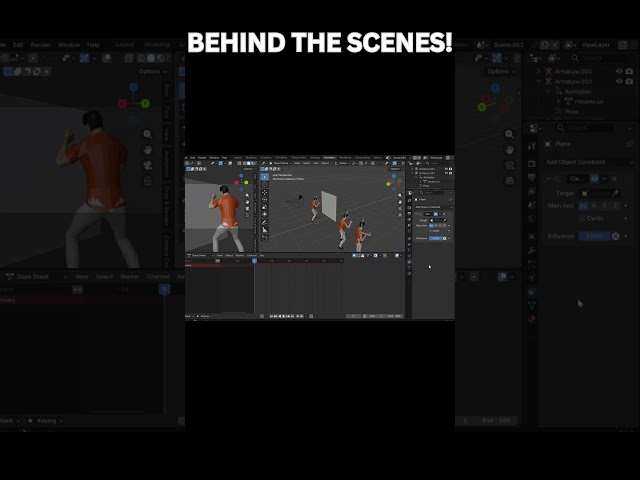Open Dope Sheet editor mode dropdown in dimmed backdrop
The width and height of the screenshot is (640, 480).
(36, 277)
